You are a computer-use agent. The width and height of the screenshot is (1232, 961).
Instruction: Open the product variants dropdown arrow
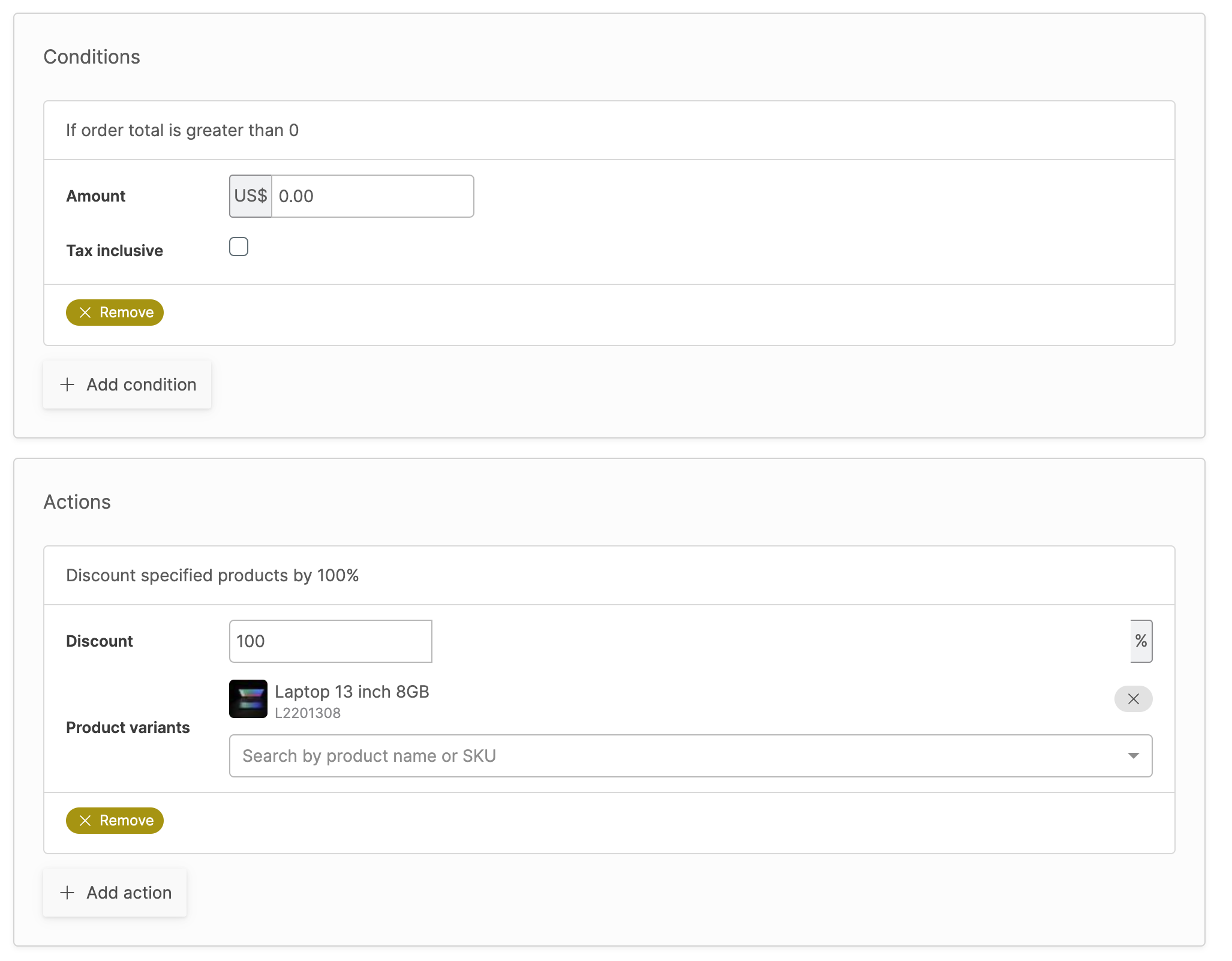(x=1132, y=755)
